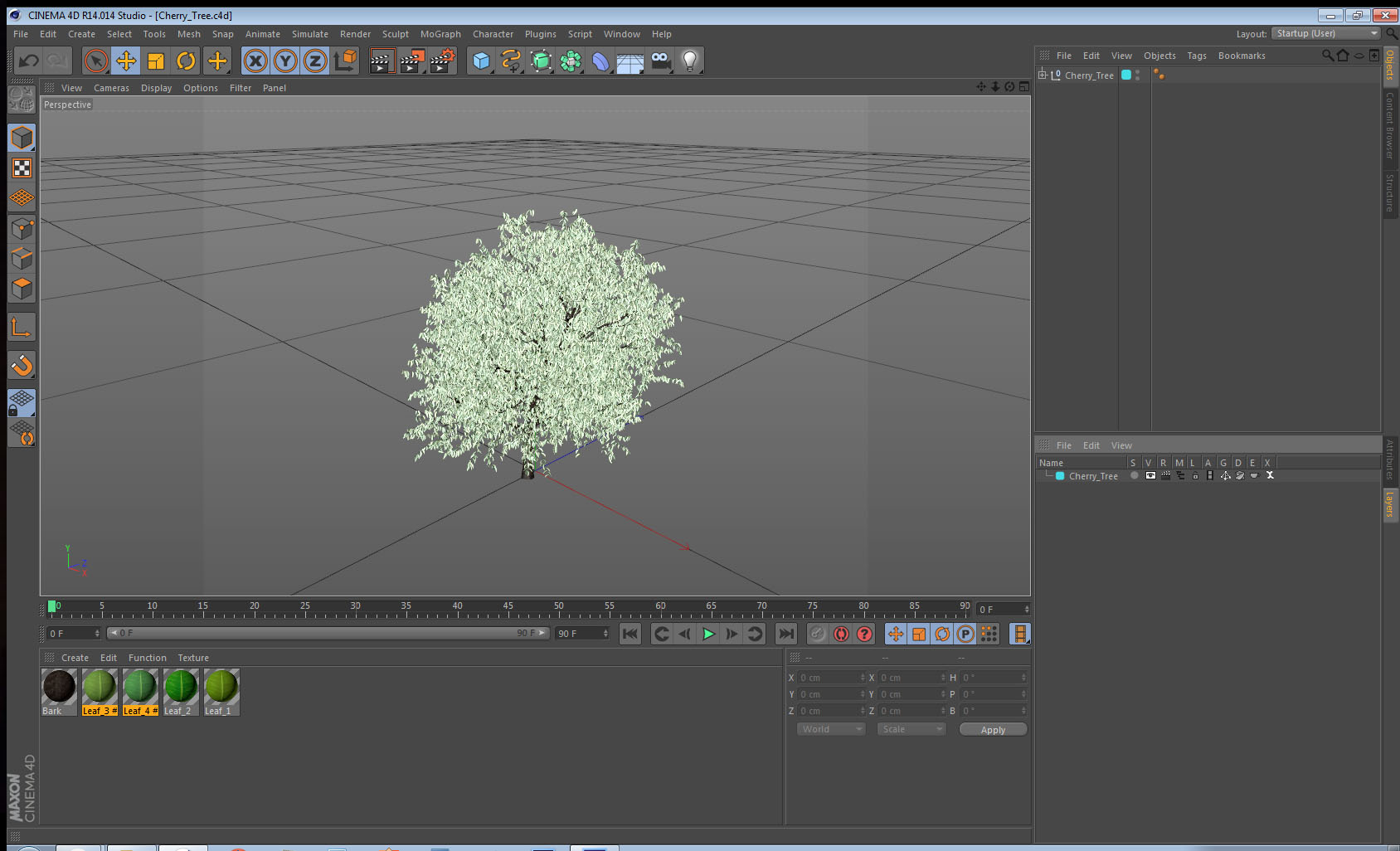Go to end of animation

(x=785, y=634)
